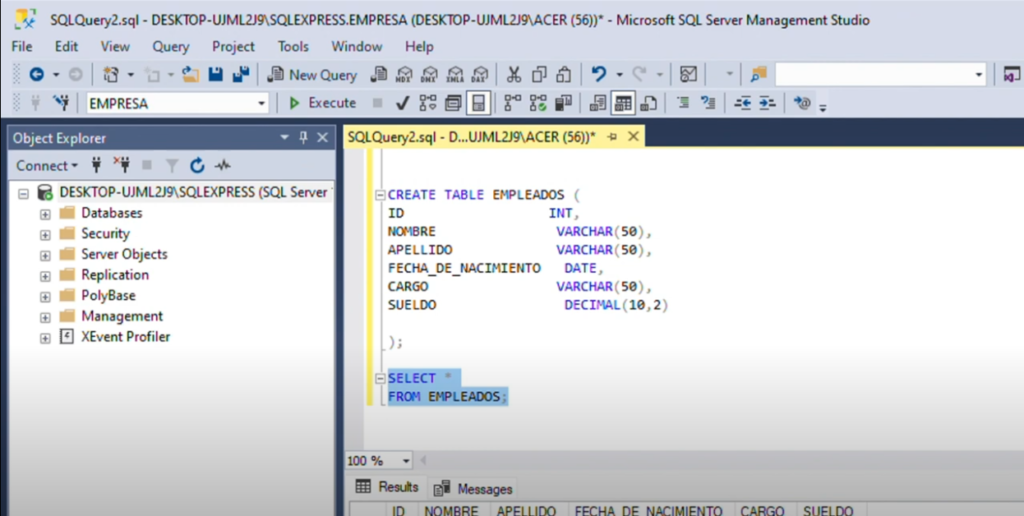
Task: Click the Open File folder icon
Action: click(x=190, y=75)
